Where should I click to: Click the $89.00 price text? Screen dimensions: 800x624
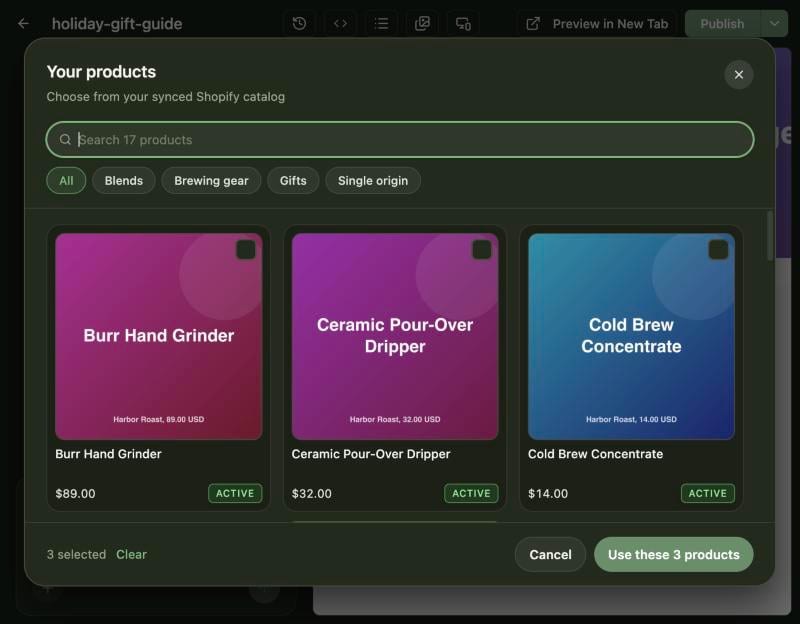coord(75,493)
